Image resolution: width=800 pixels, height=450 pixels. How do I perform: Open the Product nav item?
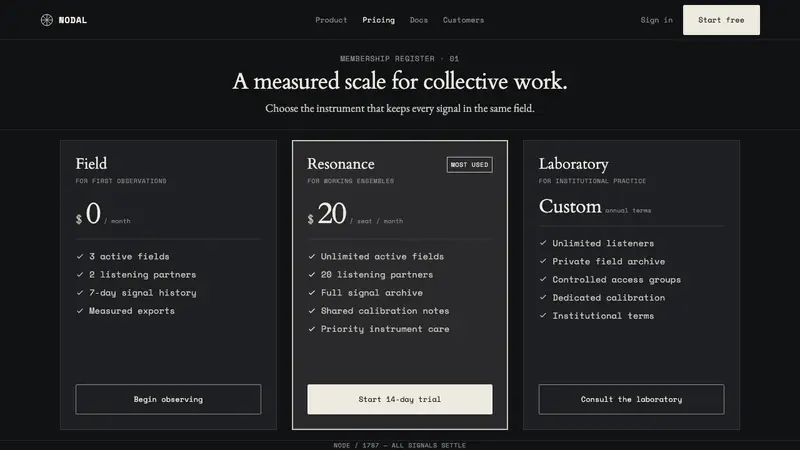coord(331,20)
